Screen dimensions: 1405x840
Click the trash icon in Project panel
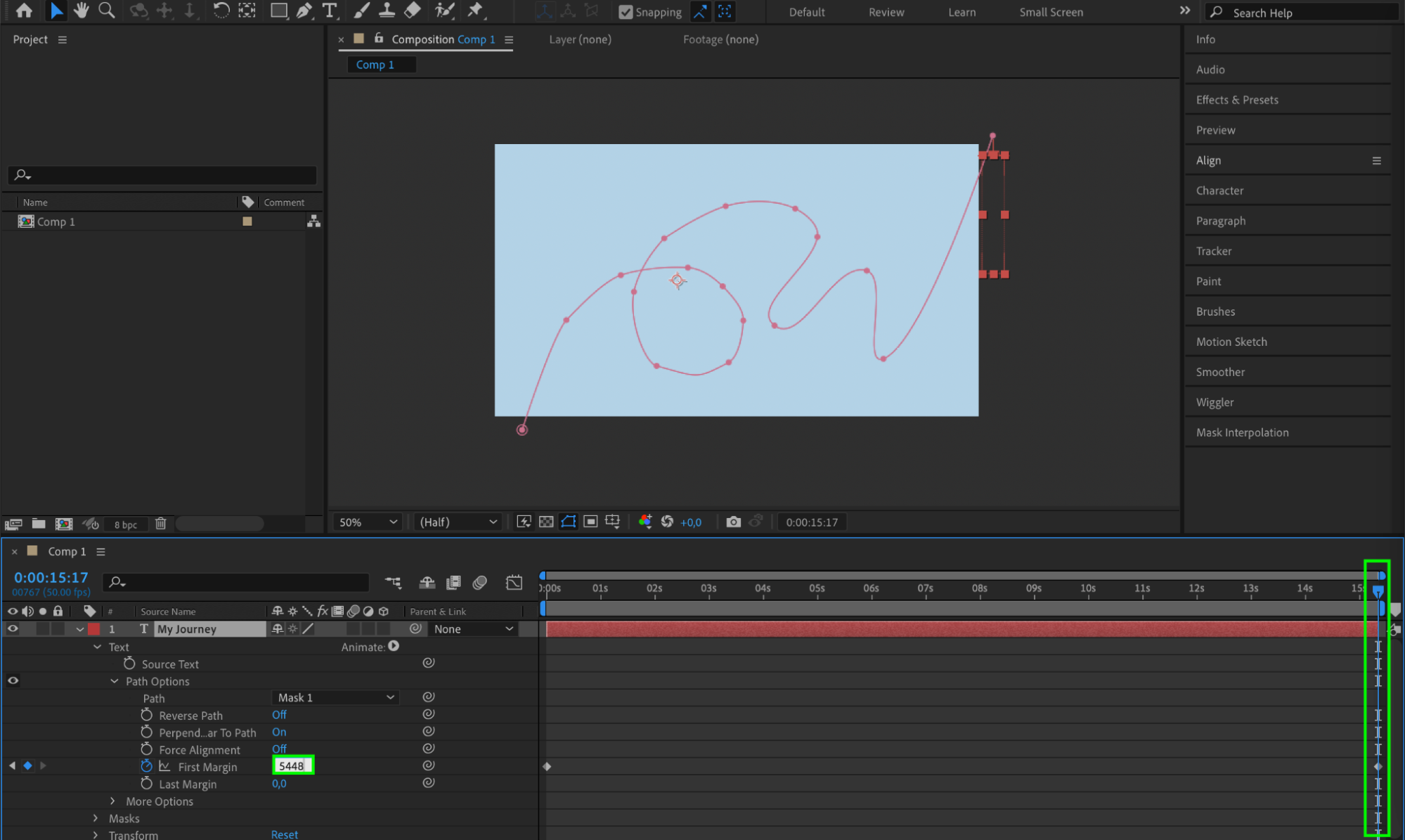pos(160,524)
